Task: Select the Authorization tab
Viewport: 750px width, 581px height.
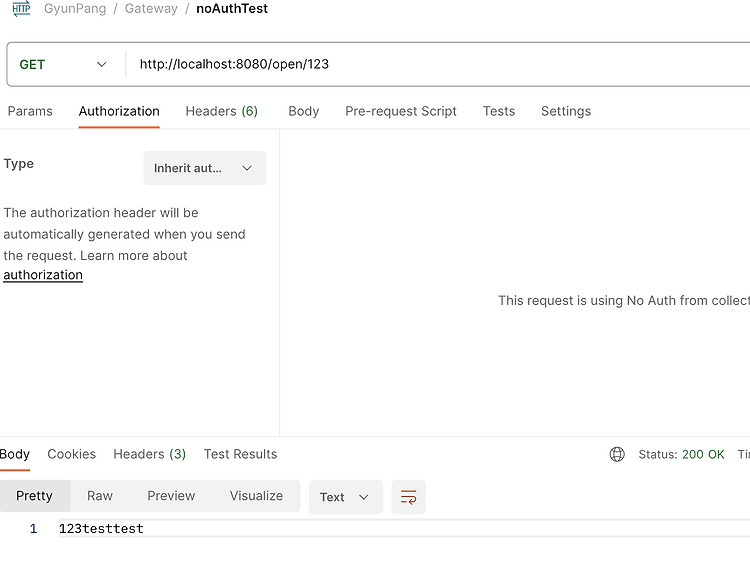Action: pyautogui.click(x=119, y=111)
